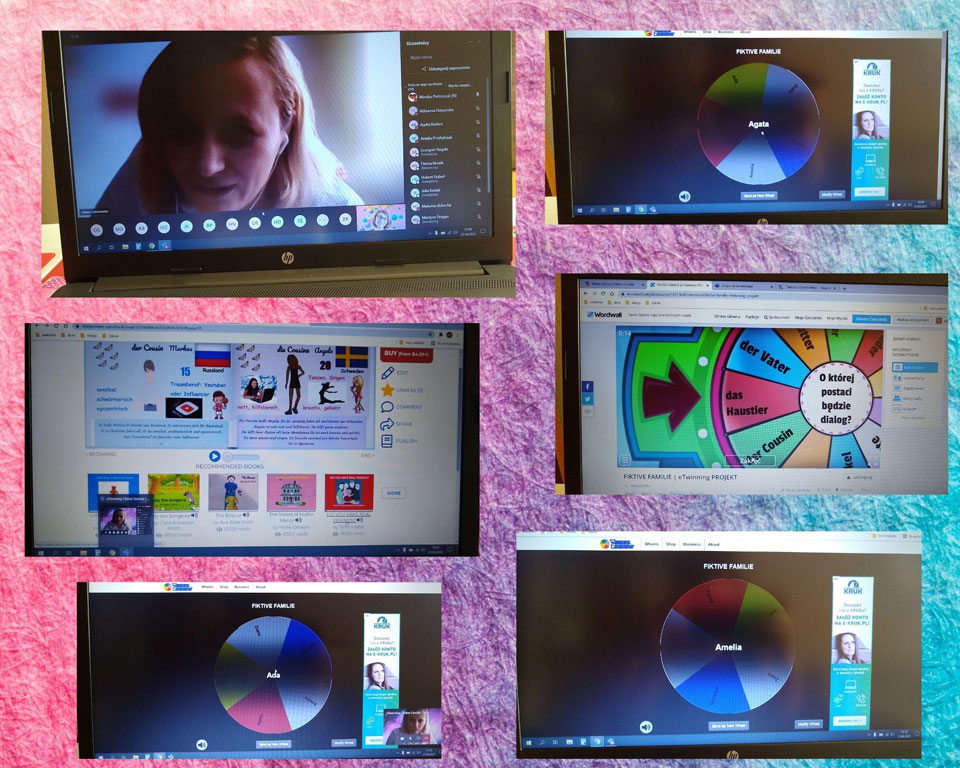Open The Rescue recommended book thumbnail
Screen dimensions: 960x768
[x=234, y=493]
